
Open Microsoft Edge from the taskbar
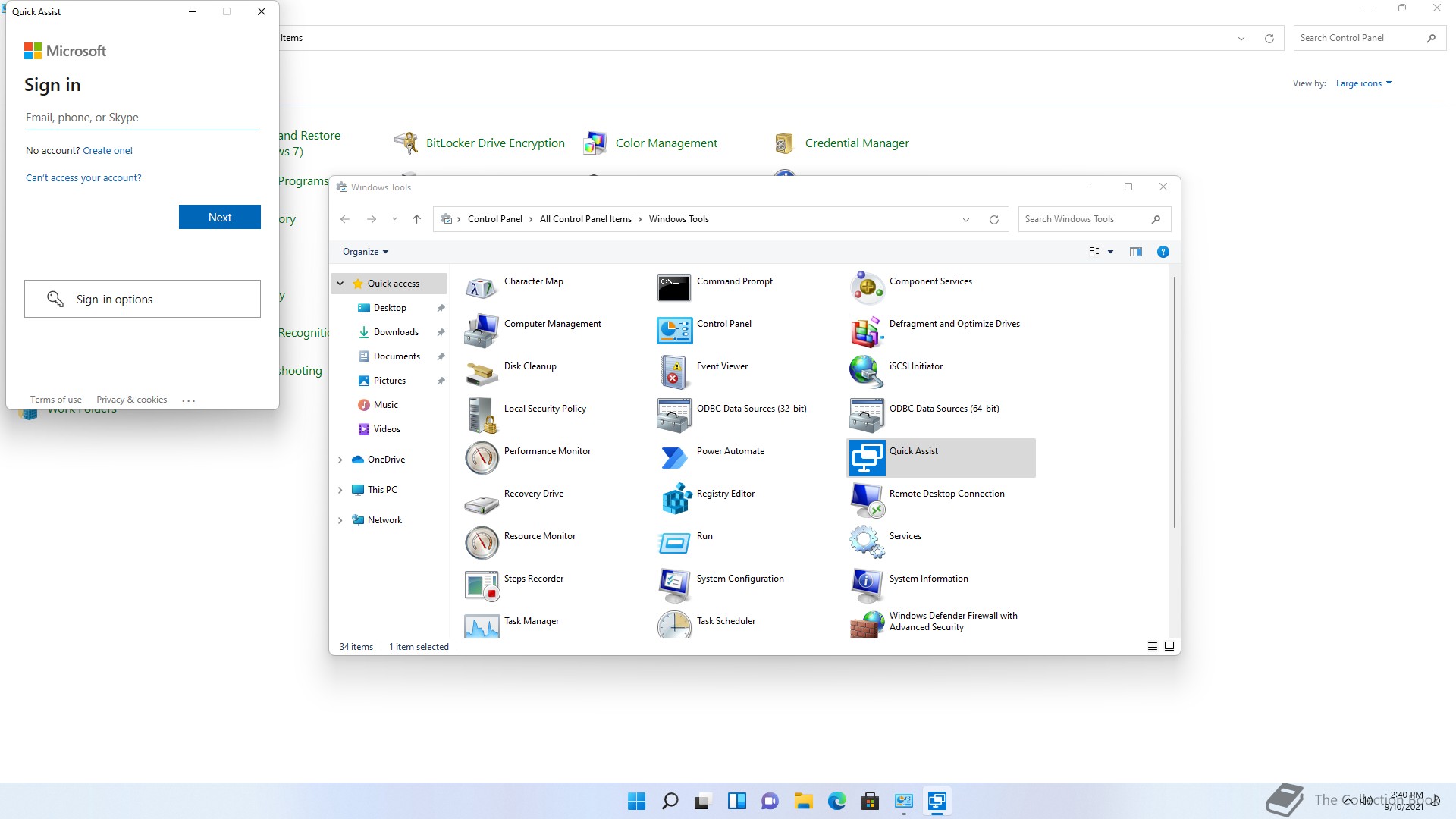pyautogui.click(x=836, y=801)
